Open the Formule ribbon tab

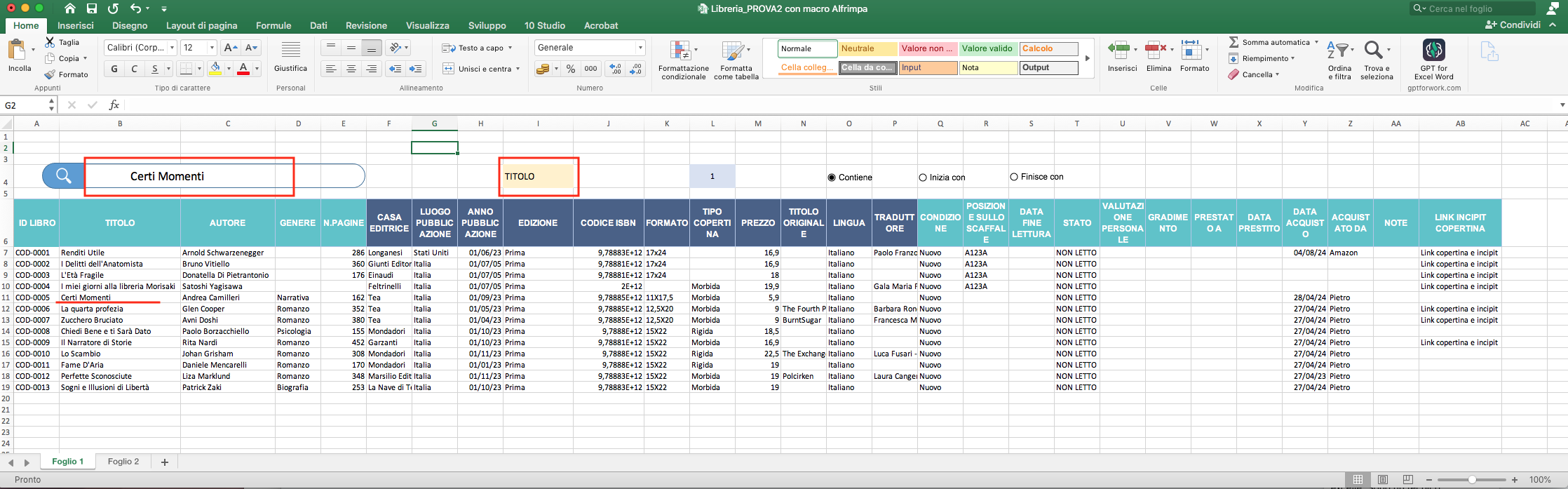[273, 25]
